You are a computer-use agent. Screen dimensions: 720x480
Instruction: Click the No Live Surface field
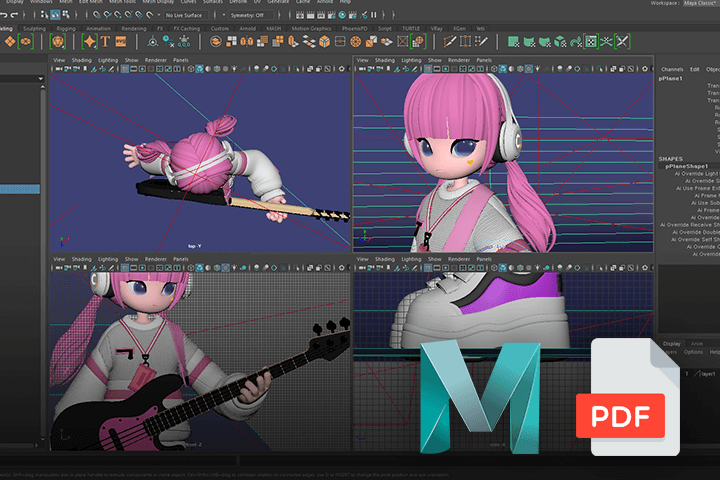(x=186, y=15)
